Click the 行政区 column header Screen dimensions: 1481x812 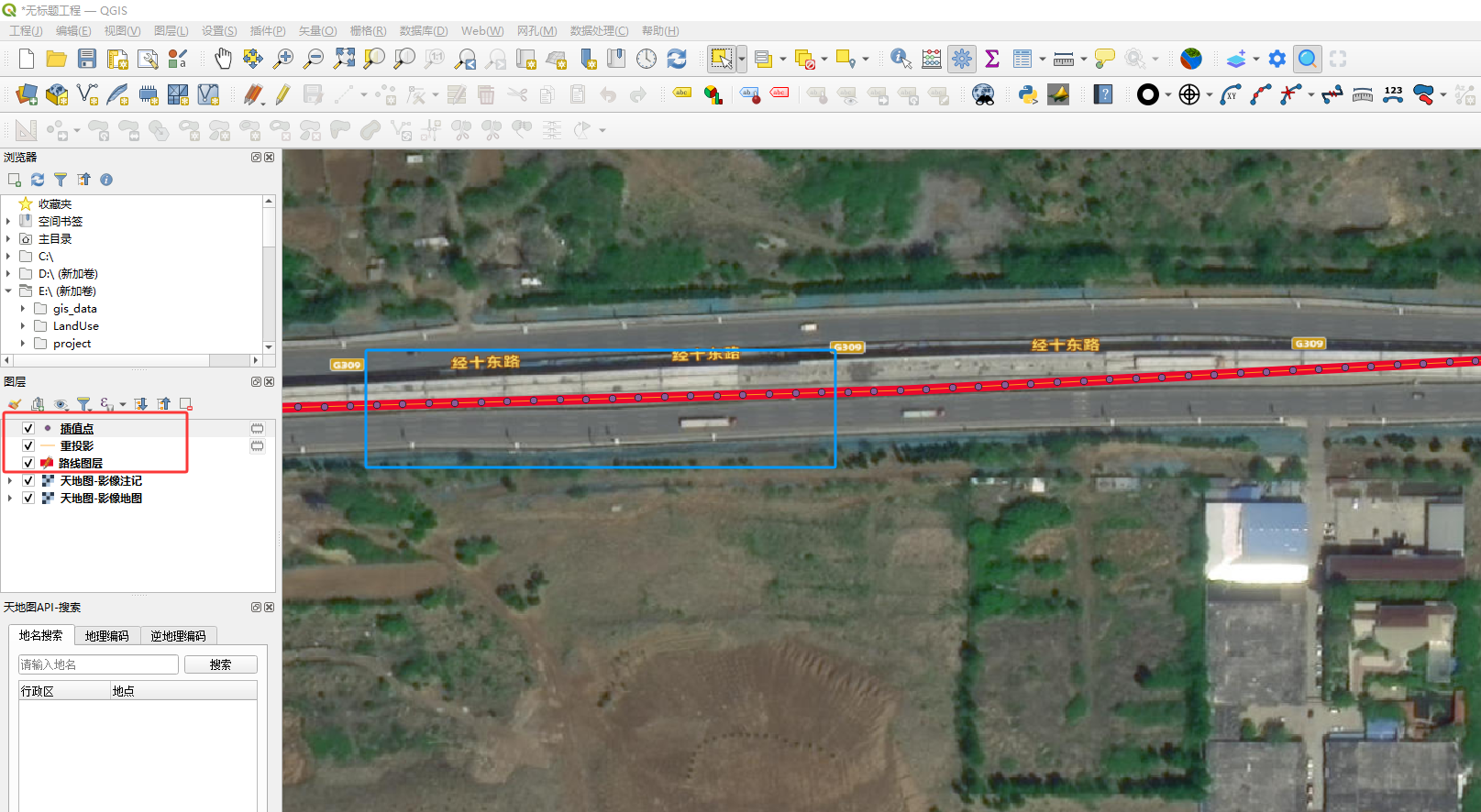click(x=65, y=691)
